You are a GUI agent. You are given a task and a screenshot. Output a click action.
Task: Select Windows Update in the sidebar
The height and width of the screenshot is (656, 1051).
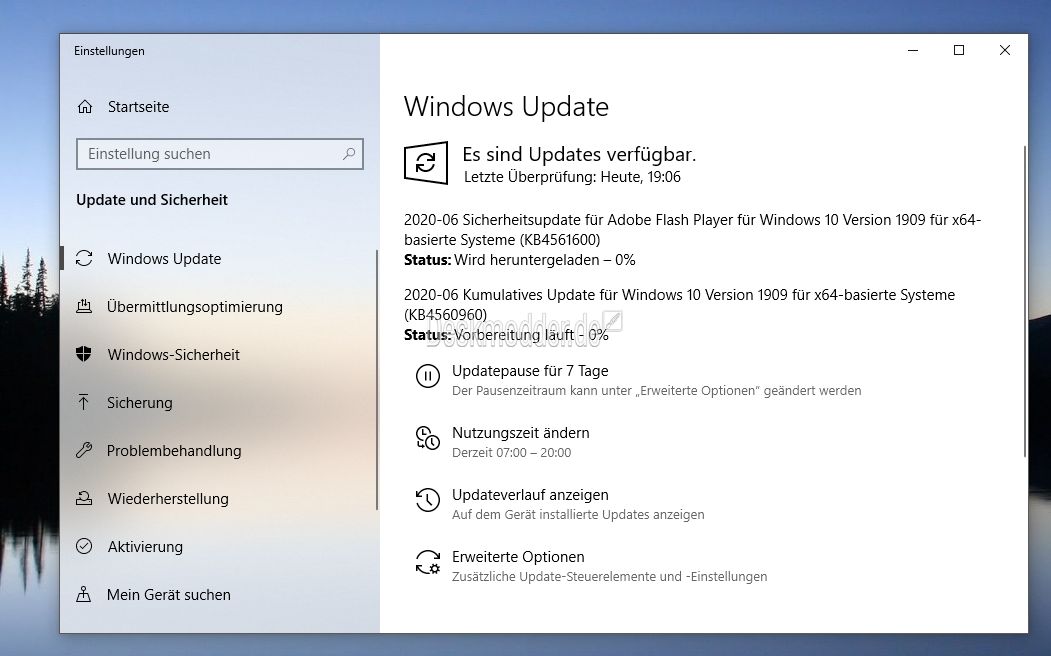(x=164, y=259)
